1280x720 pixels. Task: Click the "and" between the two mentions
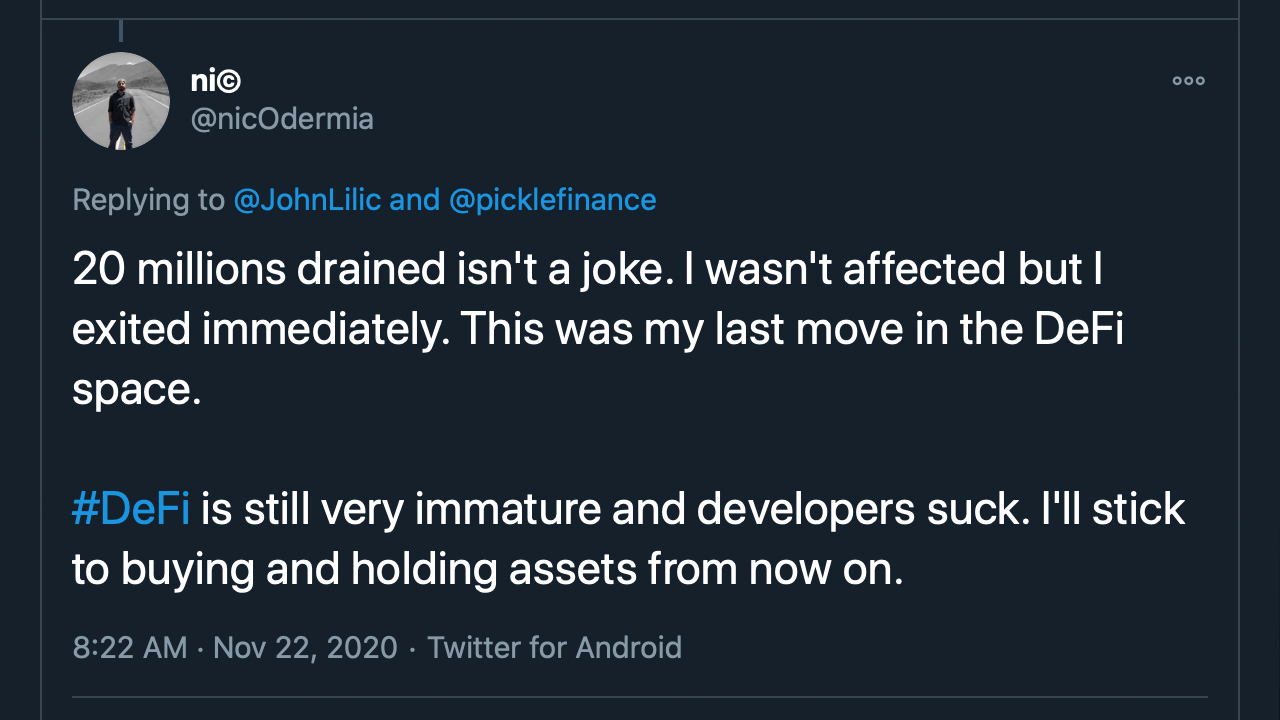[x=414, y=200]
